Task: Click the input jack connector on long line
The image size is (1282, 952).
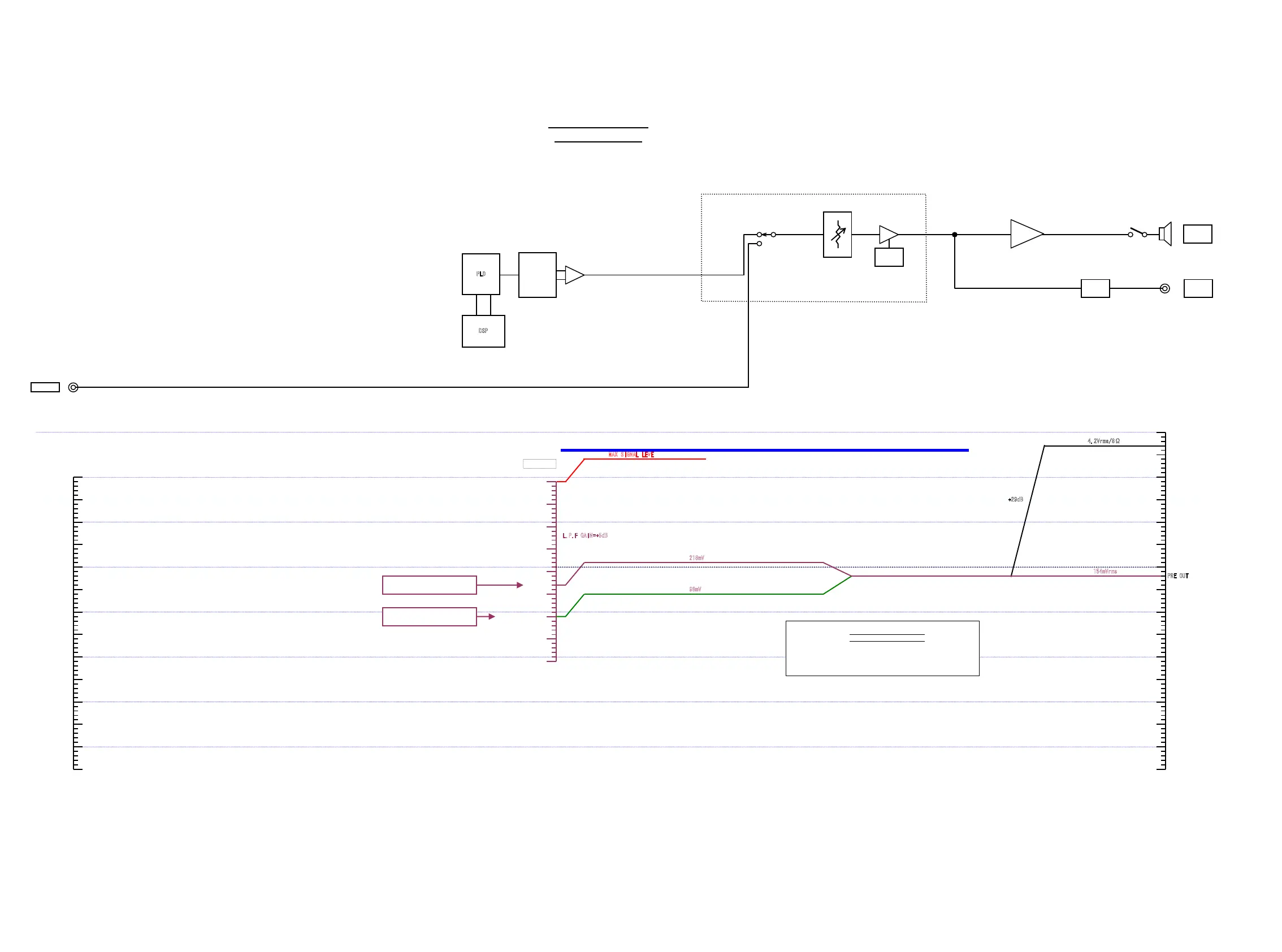Action: point(73,387)
